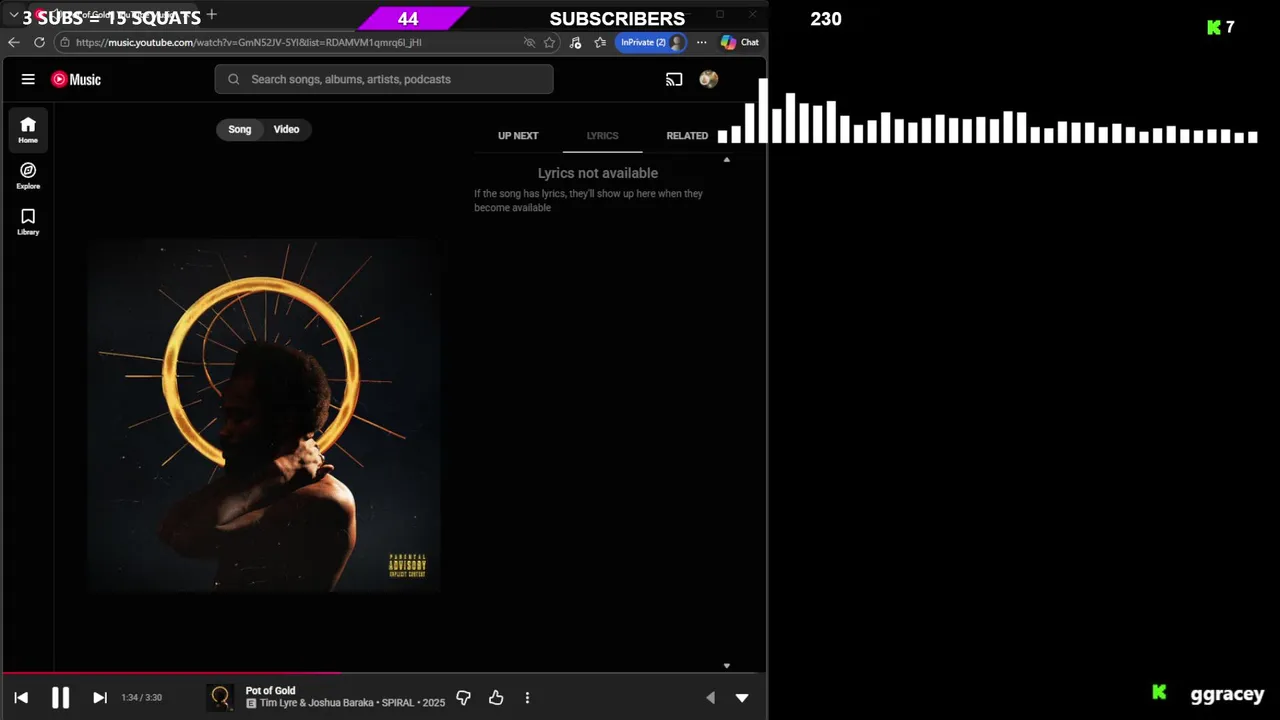Open the tab actions dropdown chevron
This screenshot has width=1280, height=720.
14,16
